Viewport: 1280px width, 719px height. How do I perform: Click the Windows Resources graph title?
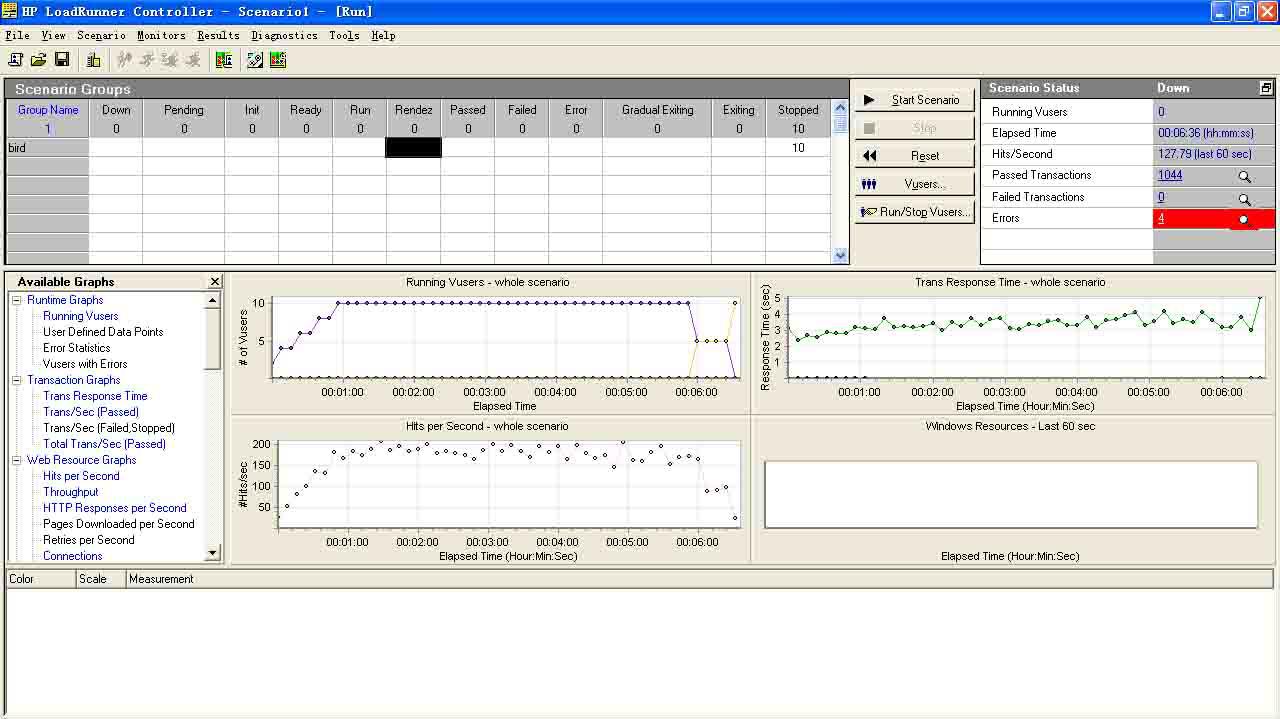(1010, 426)
